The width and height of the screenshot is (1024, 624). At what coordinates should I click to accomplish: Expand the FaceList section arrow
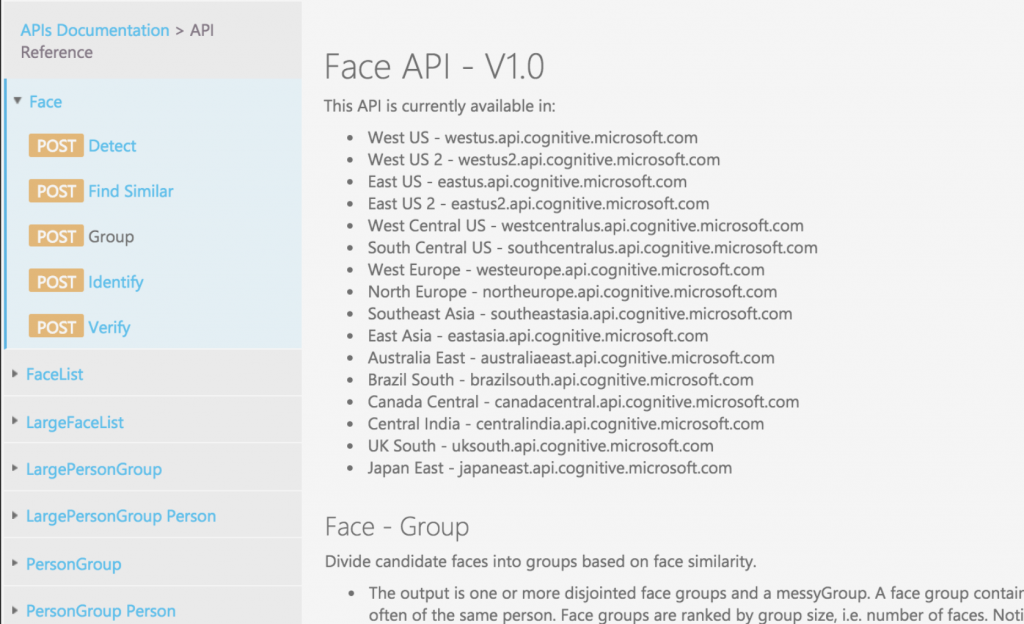(x=15, y=373)
